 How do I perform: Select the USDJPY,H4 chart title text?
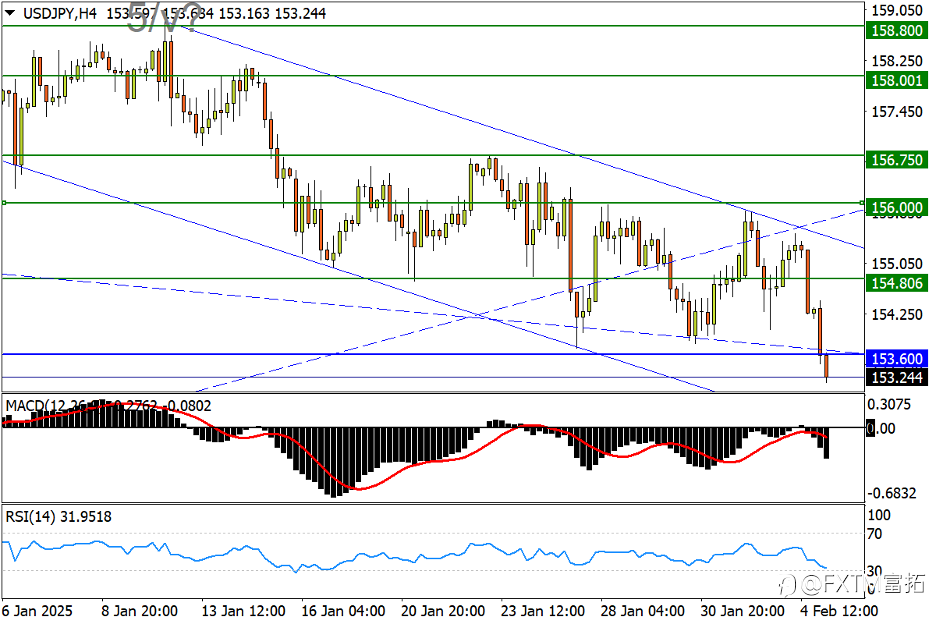tap(60, 13)
